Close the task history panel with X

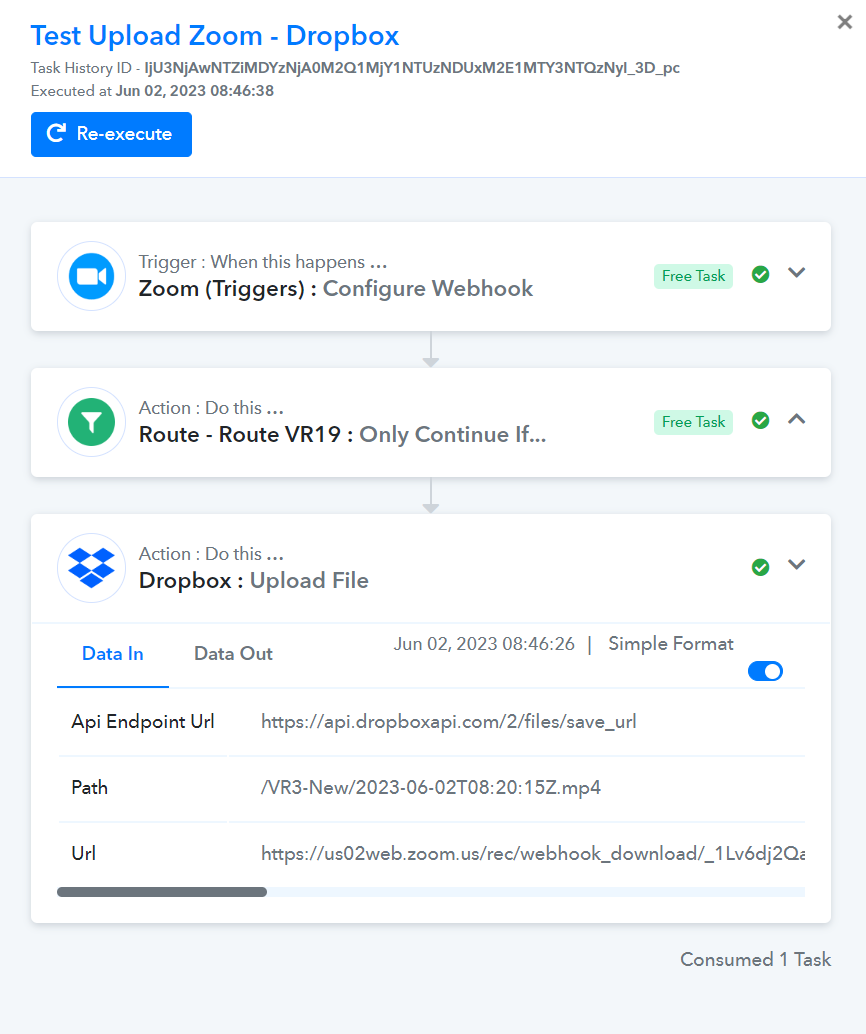click(x=844, y=22)
